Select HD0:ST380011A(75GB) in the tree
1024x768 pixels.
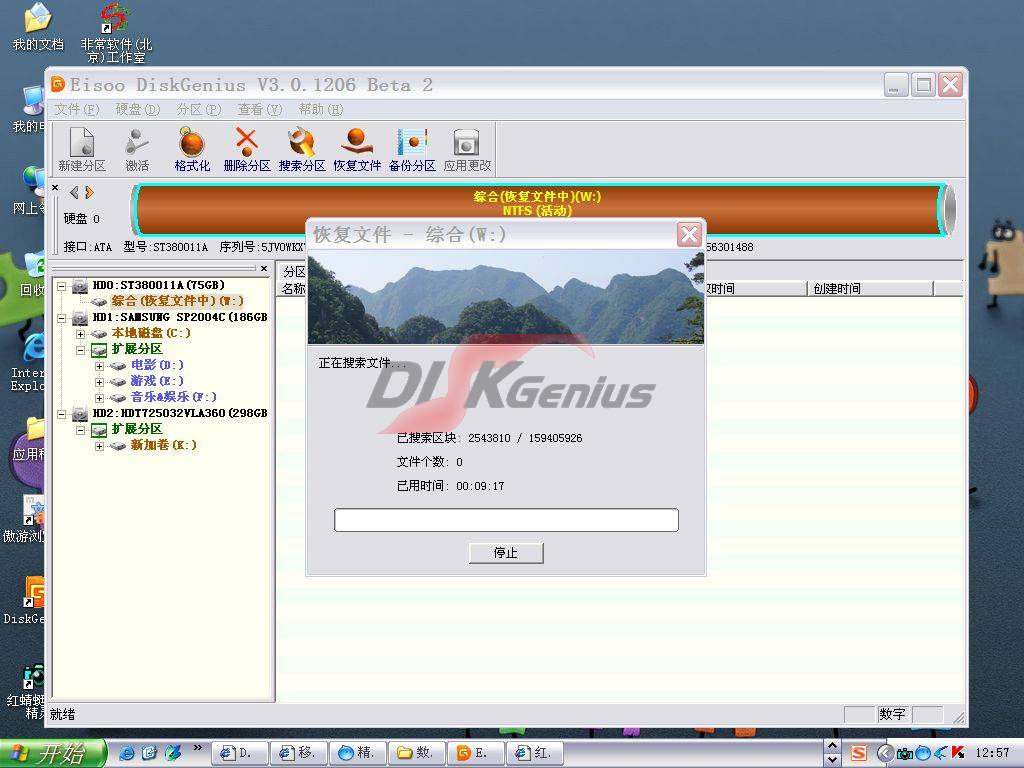click(159, 285)
